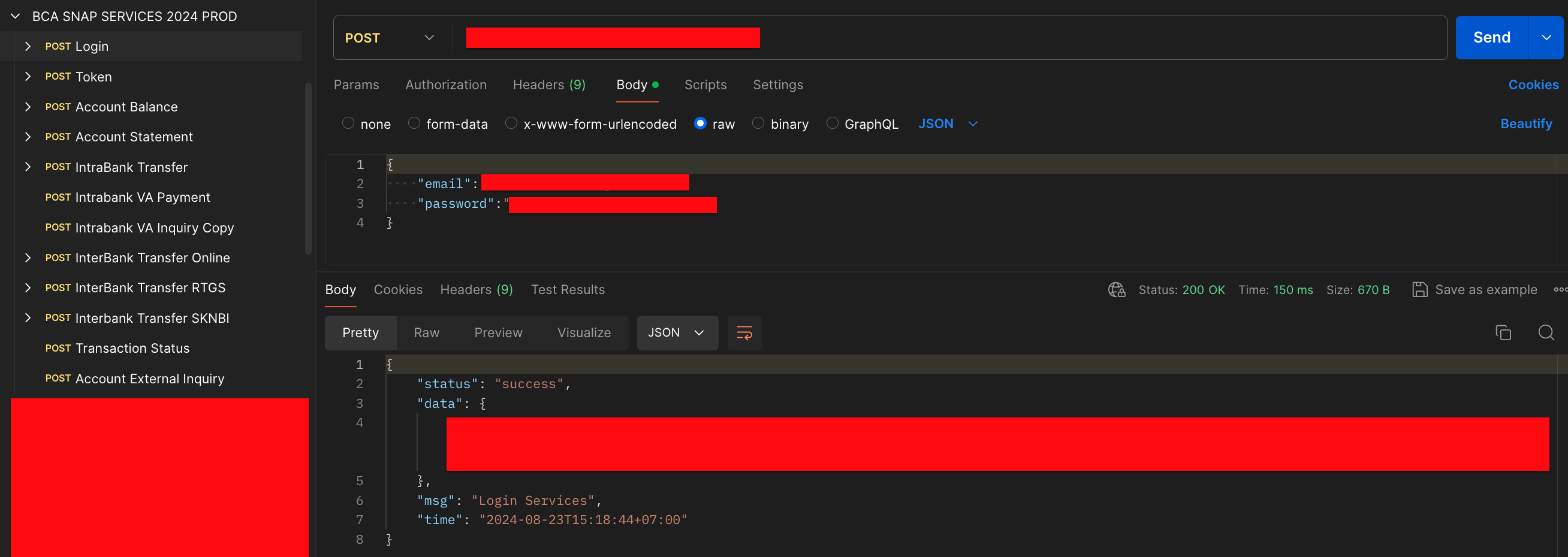Open the POST method dropdown
This screenshot has height=557, width=1568.
coord(390,38)
